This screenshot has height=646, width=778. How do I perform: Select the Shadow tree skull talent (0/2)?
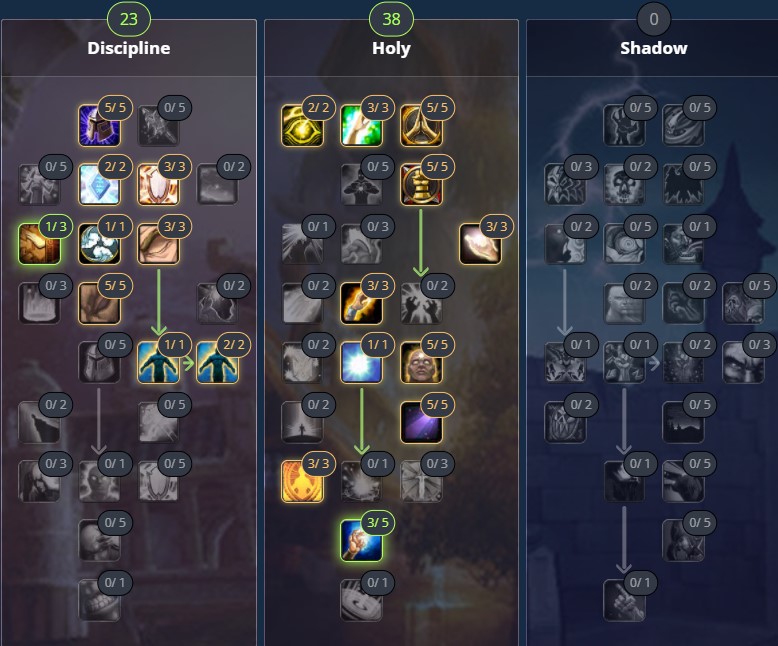click(x=624, y=185)
